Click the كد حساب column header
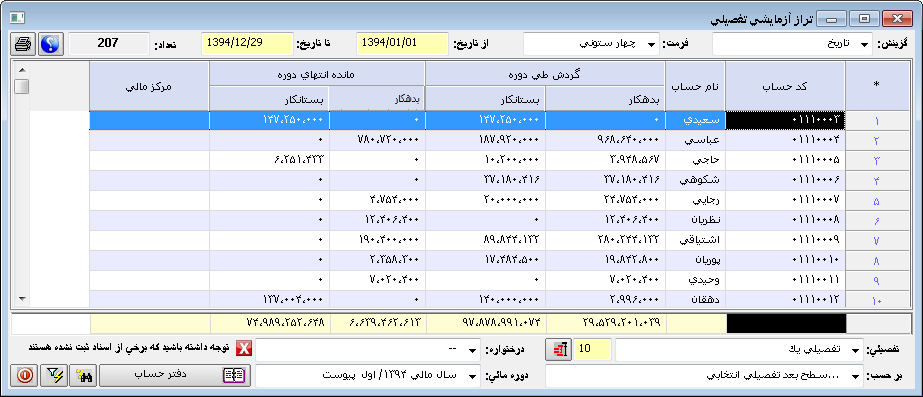 click(785, 86)
